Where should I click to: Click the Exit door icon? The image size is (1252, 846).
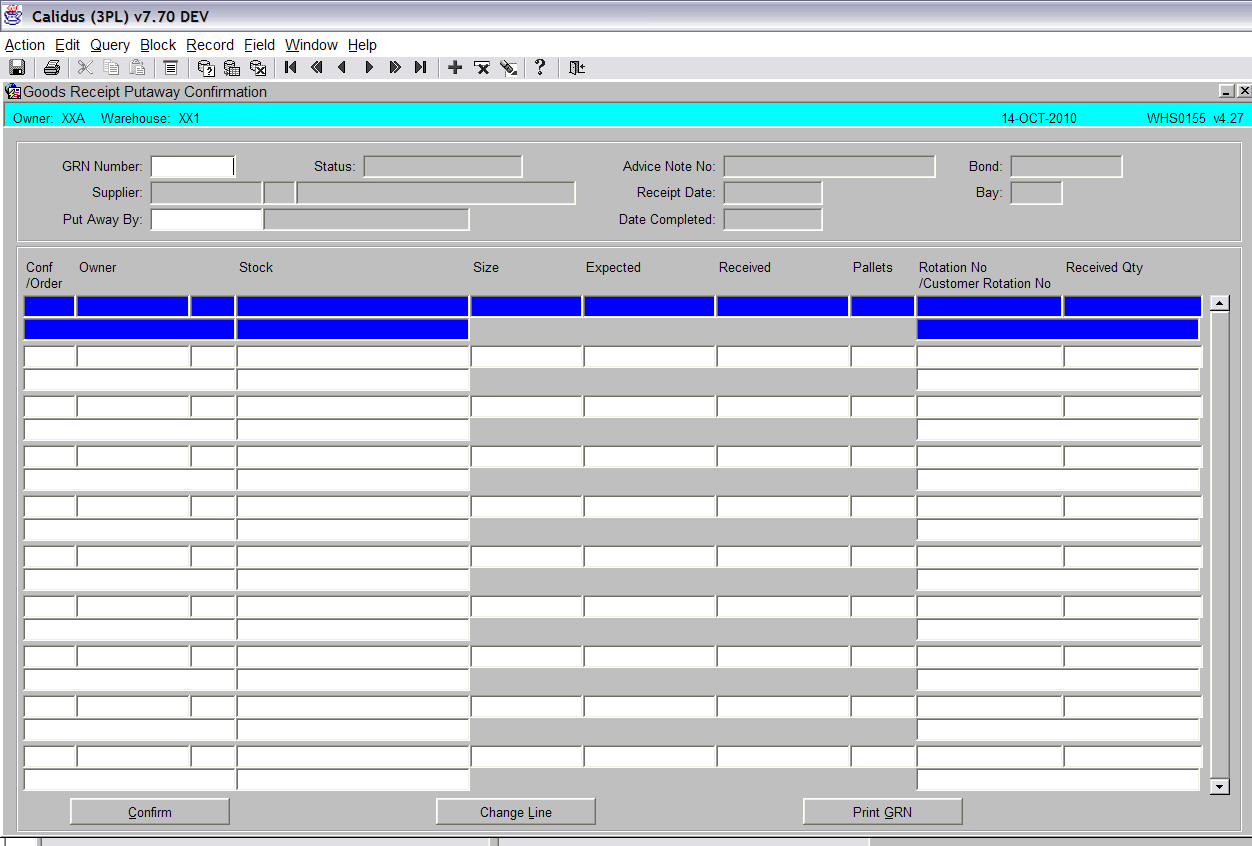tap(577, 68)
